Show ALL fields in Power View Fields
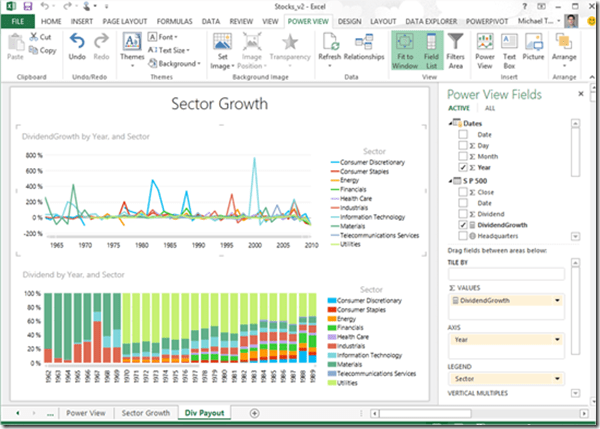 point(490,107)
